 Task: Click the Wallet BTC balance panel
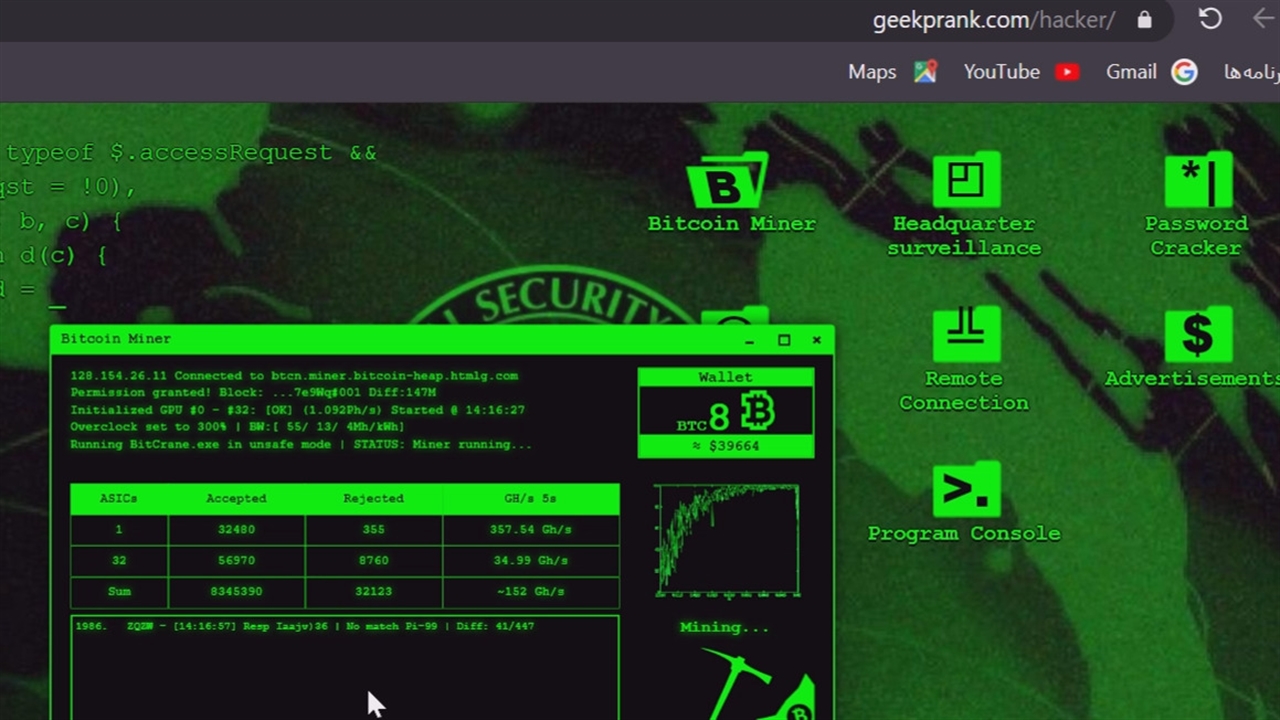click(x=726, y=414)
